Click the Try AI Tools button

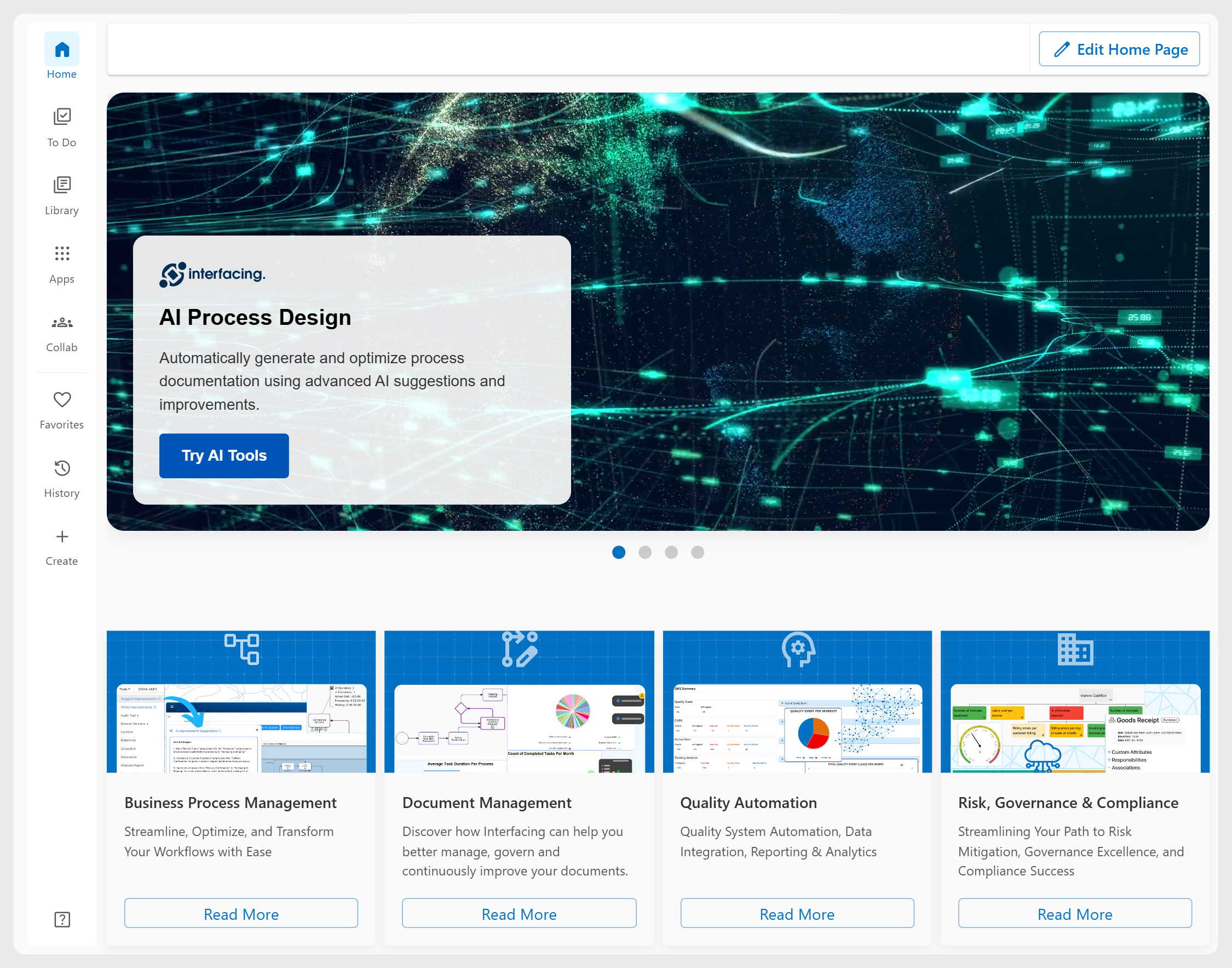coord(224,456)
